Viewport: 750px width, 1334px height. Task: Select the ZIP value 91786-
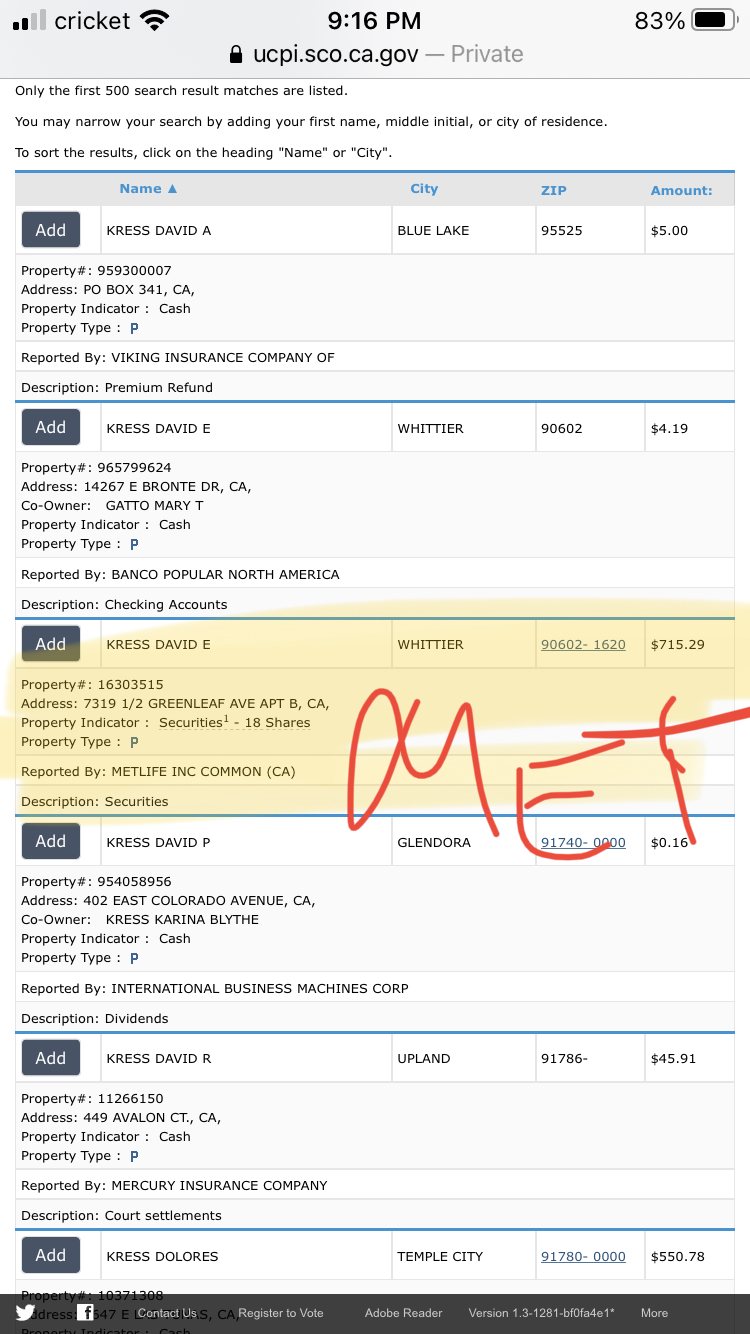point(564,1058)
